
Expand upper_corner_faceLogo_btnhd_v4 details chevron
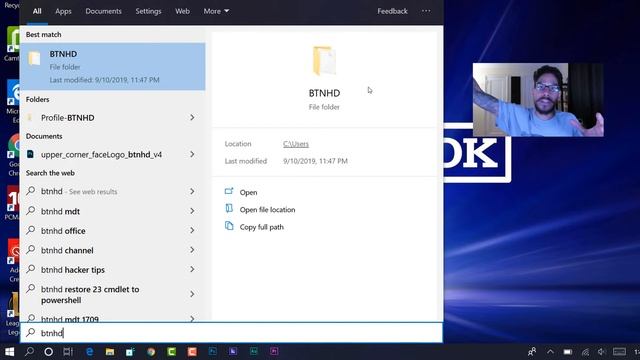[x=192, y=154]
